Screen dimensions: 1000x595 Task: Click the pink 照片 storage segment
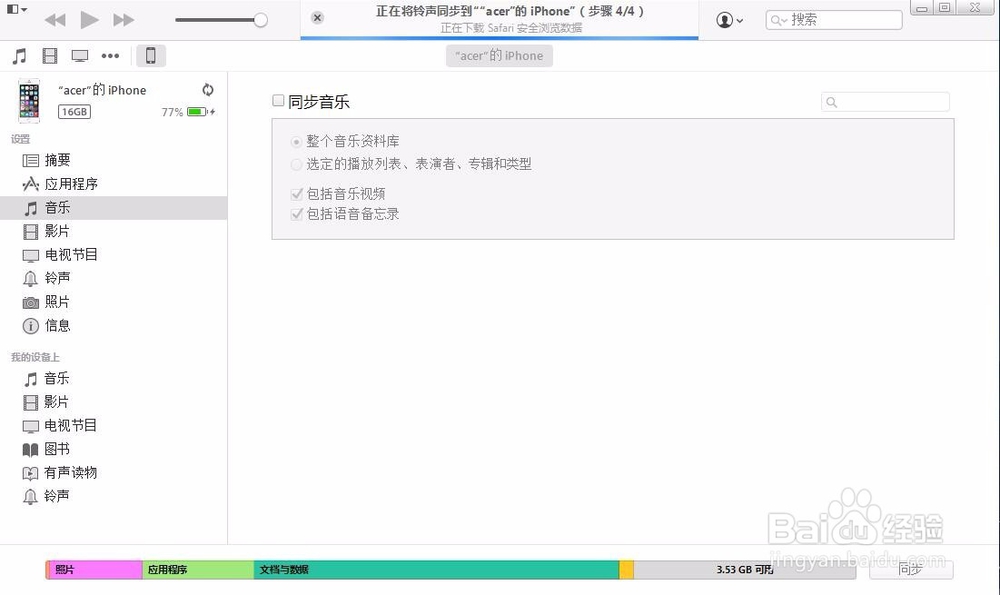(x=94, y=569)
